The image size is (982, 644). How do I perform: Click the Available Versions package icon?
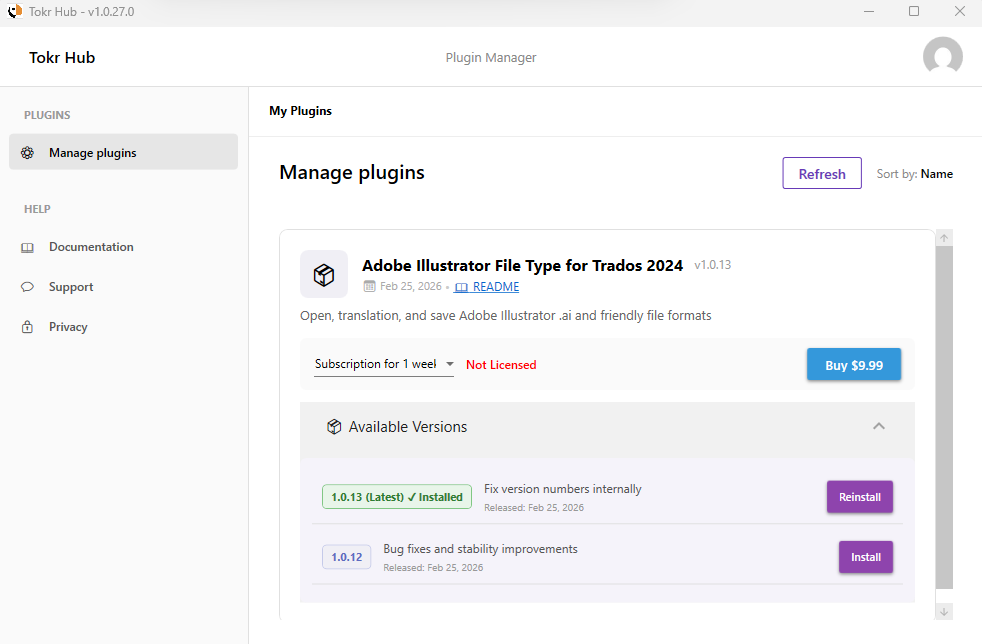pyautogui.click(x=334, y=427)
